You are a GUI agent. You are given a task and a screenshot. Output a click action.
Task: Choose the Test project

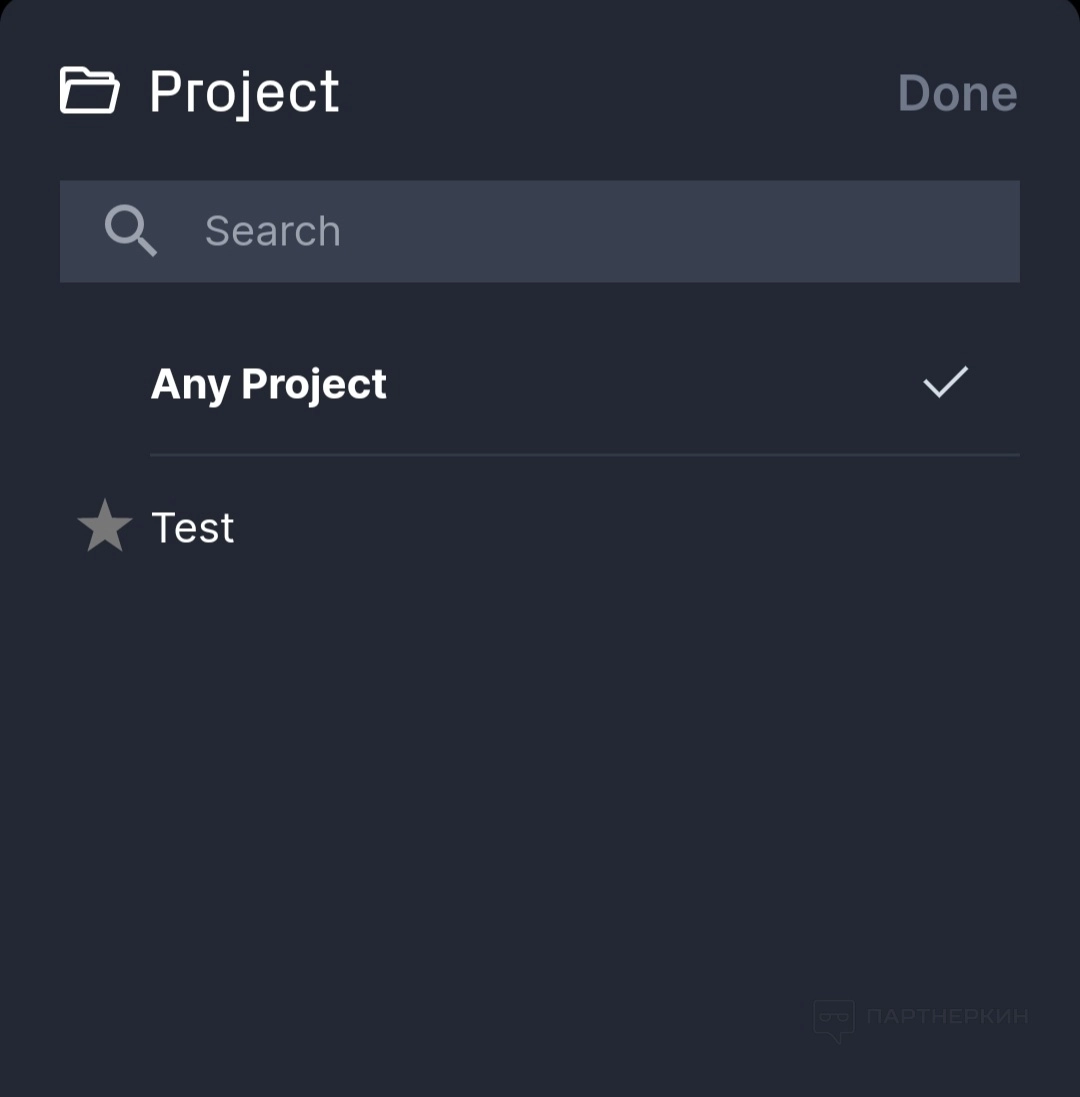point(193,527)
